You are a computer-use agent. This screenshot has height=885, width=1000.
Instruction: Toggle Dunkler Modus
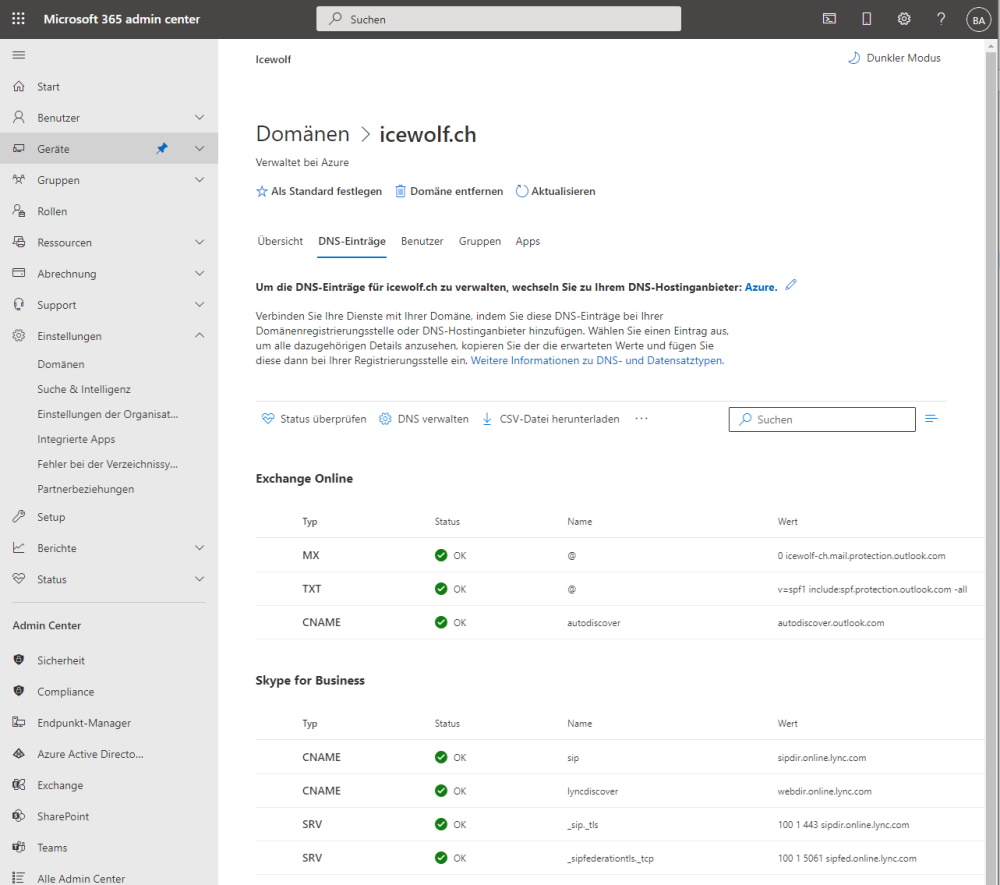click(893, 58)
